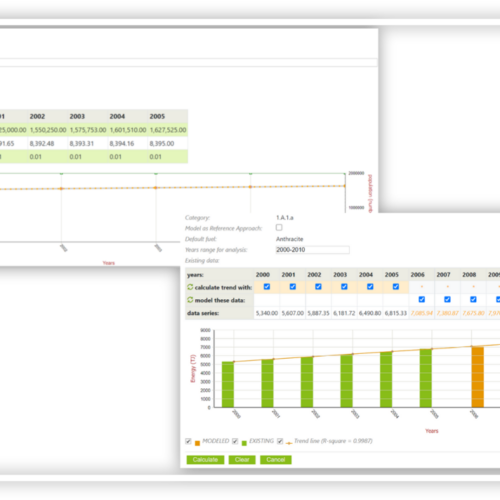Click data series value 6,490.80
Image resolution: width=500 pixels, height=500 pixels.
370,313
